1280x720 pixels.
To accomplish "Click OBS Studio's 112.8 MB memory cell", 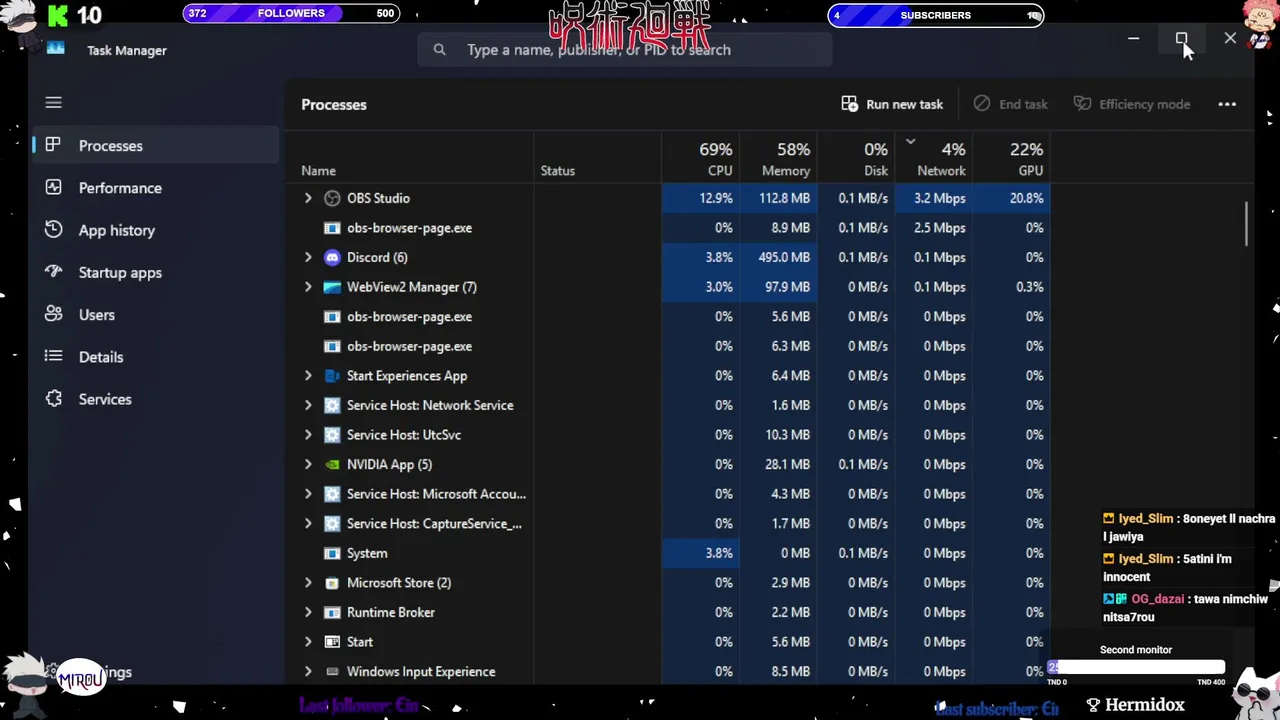I will pos(779,198).
